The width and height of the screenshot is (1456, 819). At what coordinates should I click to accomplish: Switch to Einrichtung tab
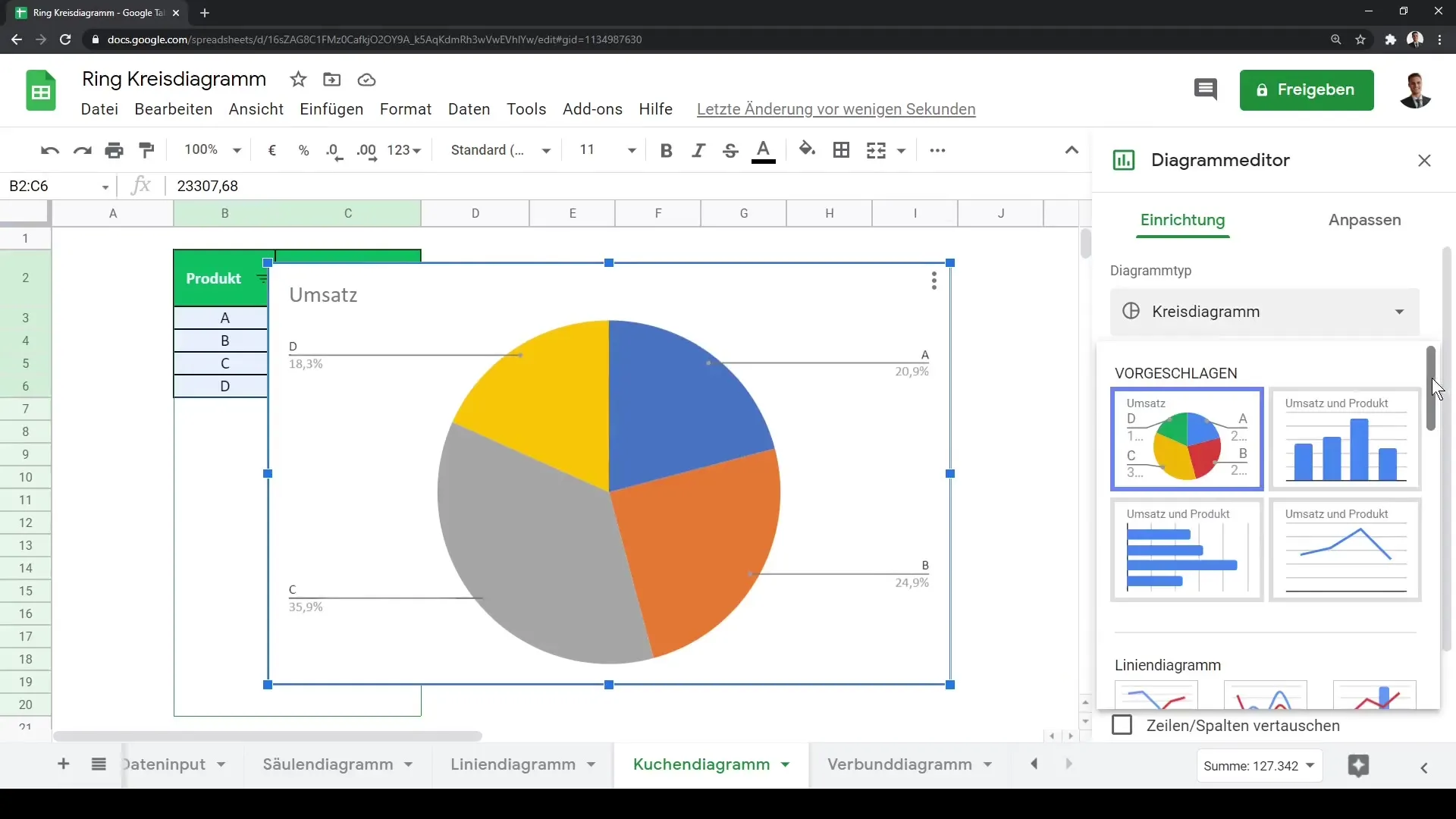pos(1182,220)
